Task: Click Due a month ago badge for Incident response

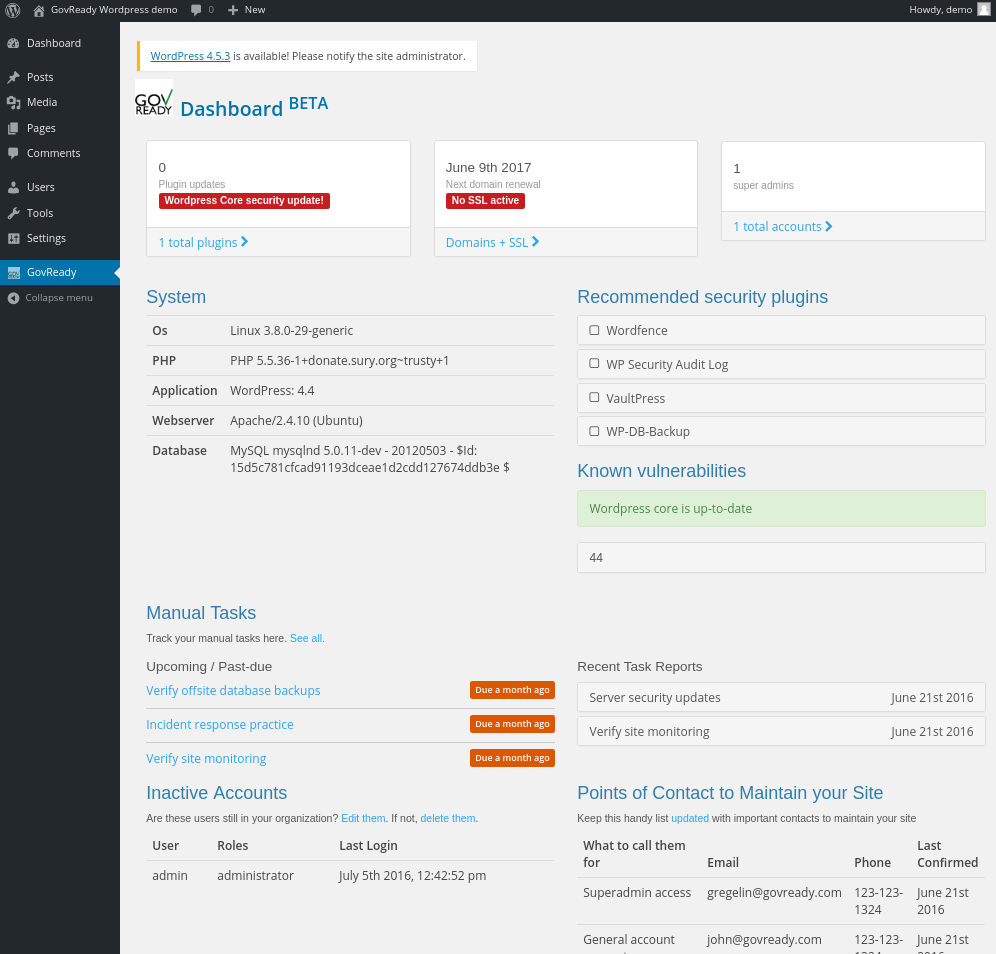Action: click(512, 724)
